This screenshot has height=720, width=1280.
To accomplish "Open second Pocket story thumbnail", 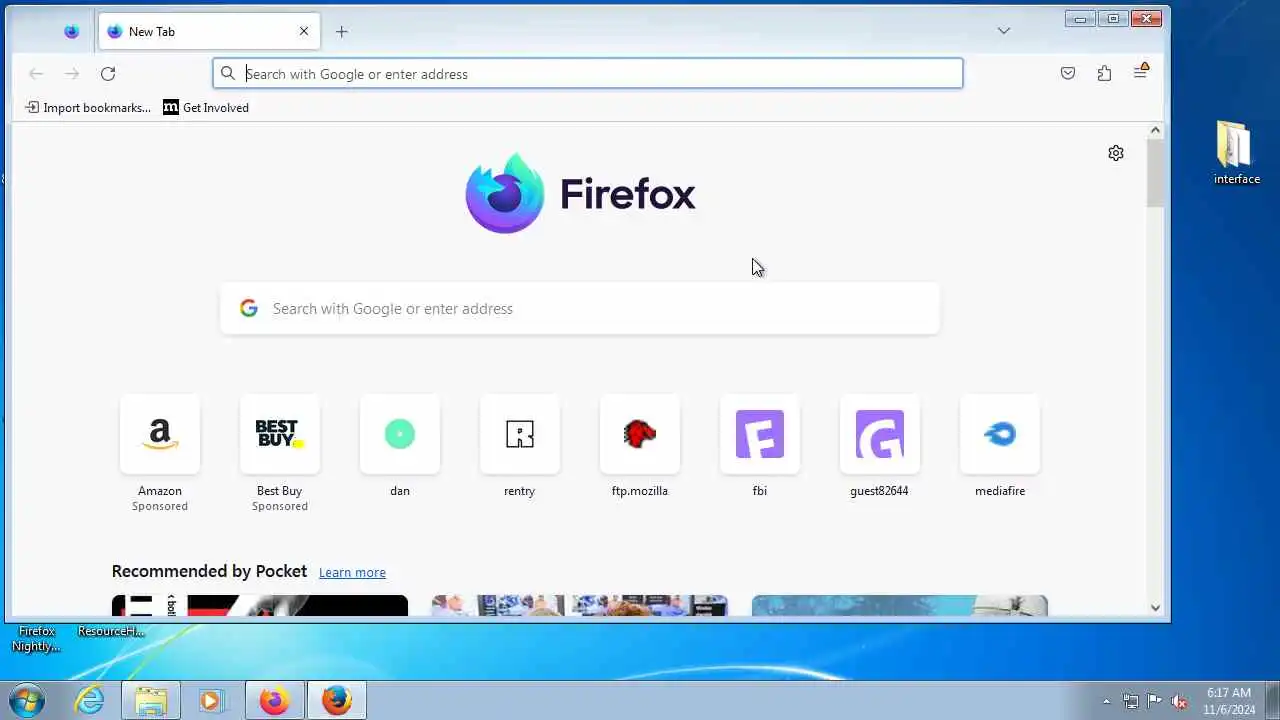I will (x=580, y=606).
